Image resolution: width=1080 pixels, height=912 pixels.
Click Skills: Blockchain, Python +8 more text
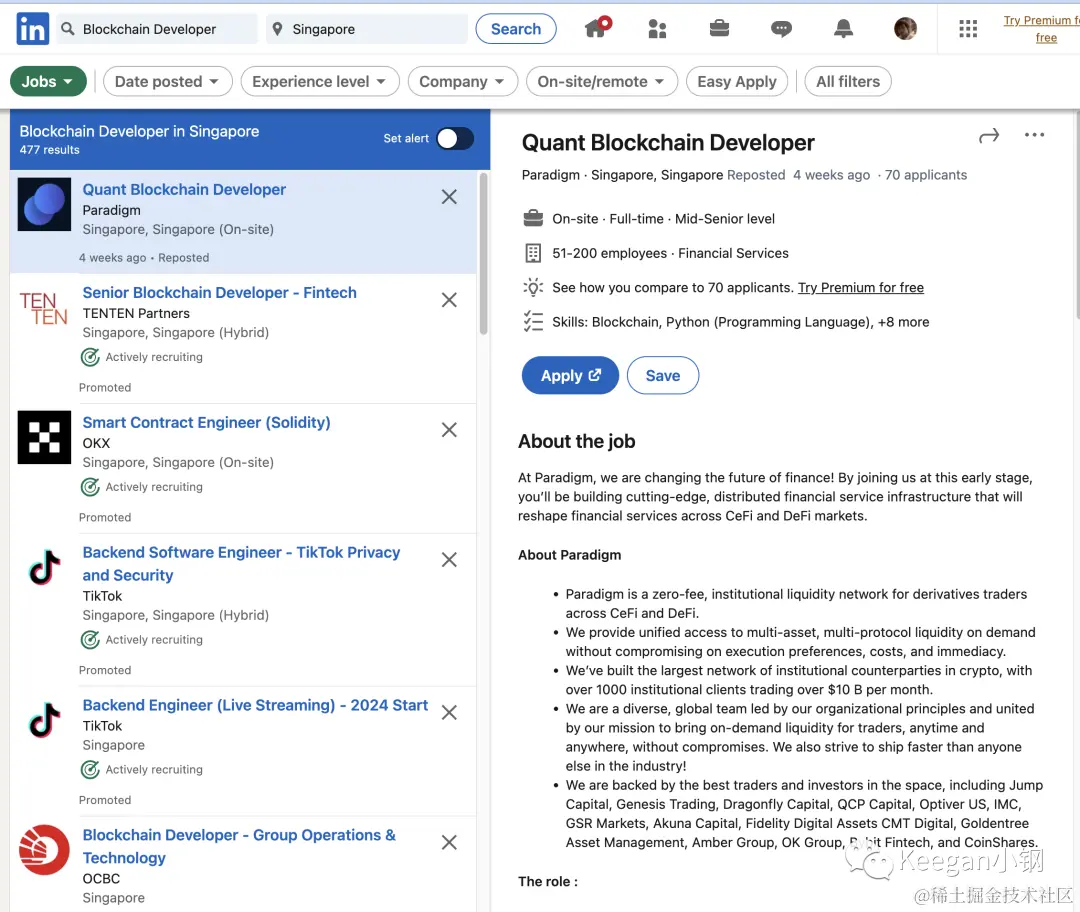740,322
